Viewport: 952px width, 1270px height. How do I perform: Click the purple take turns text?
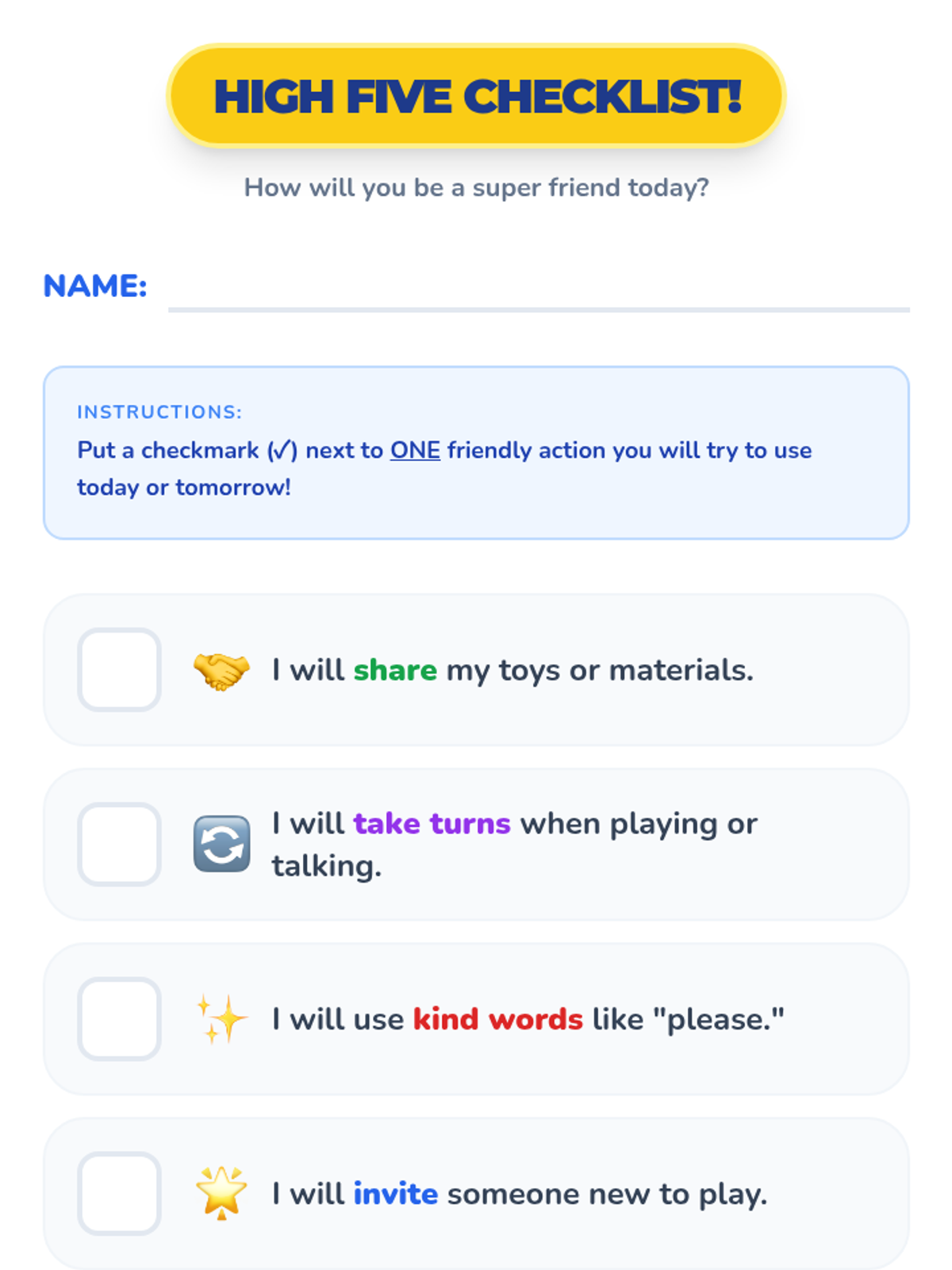coord(432,824)
